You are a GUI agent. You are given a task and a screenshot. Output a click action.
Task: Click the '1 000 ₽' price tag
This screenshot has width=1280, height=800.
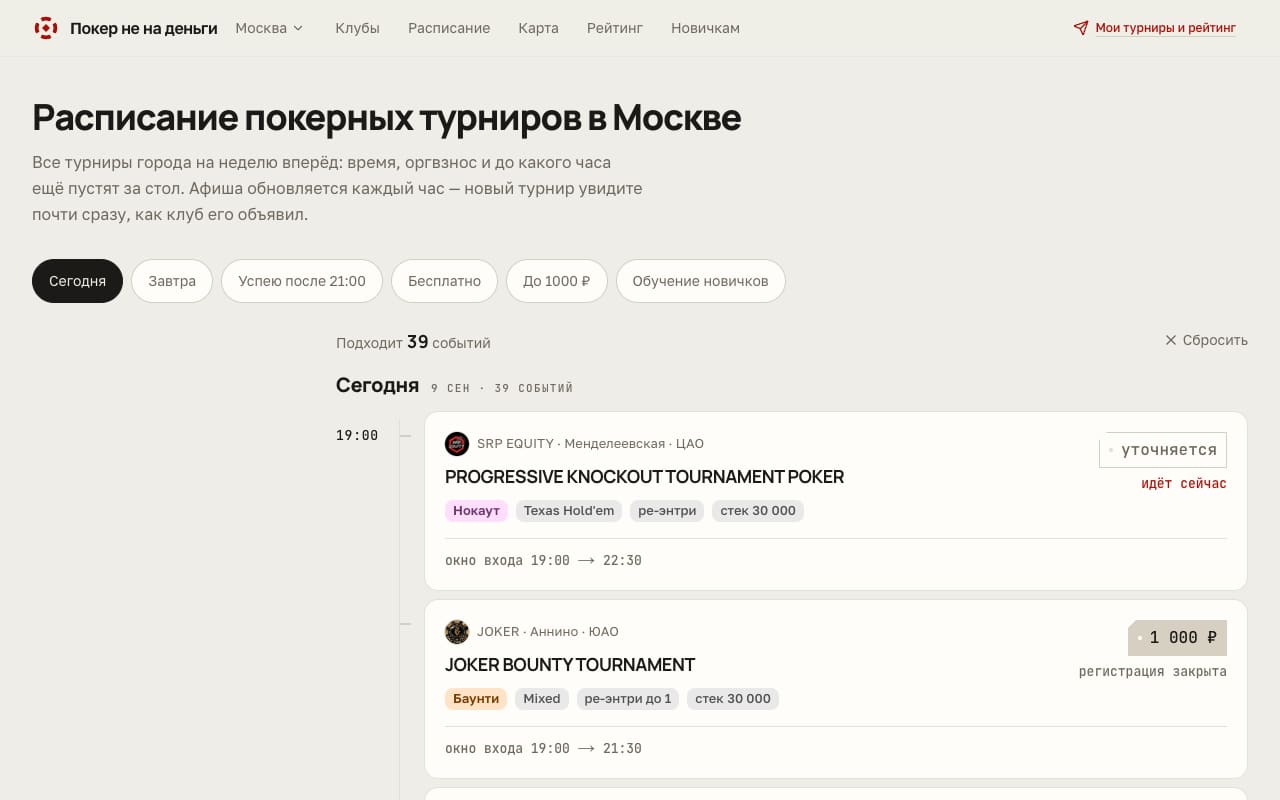(1177, 638)
